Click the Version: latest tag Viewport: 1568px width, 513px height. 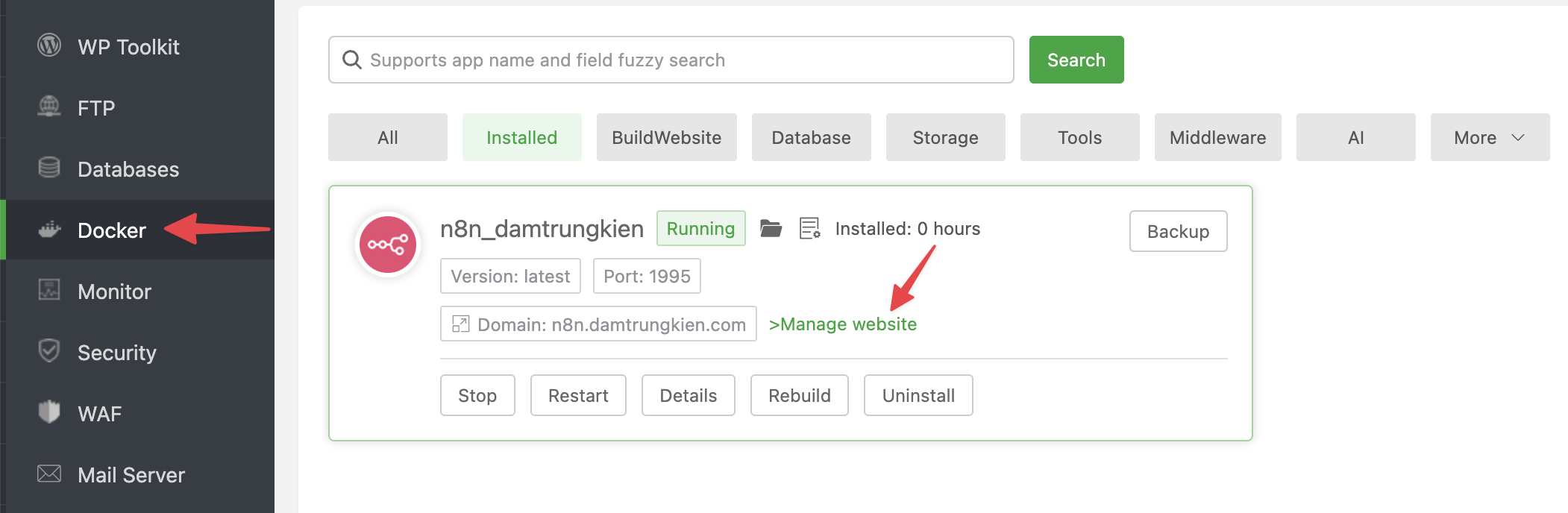(x=510, y=276)
